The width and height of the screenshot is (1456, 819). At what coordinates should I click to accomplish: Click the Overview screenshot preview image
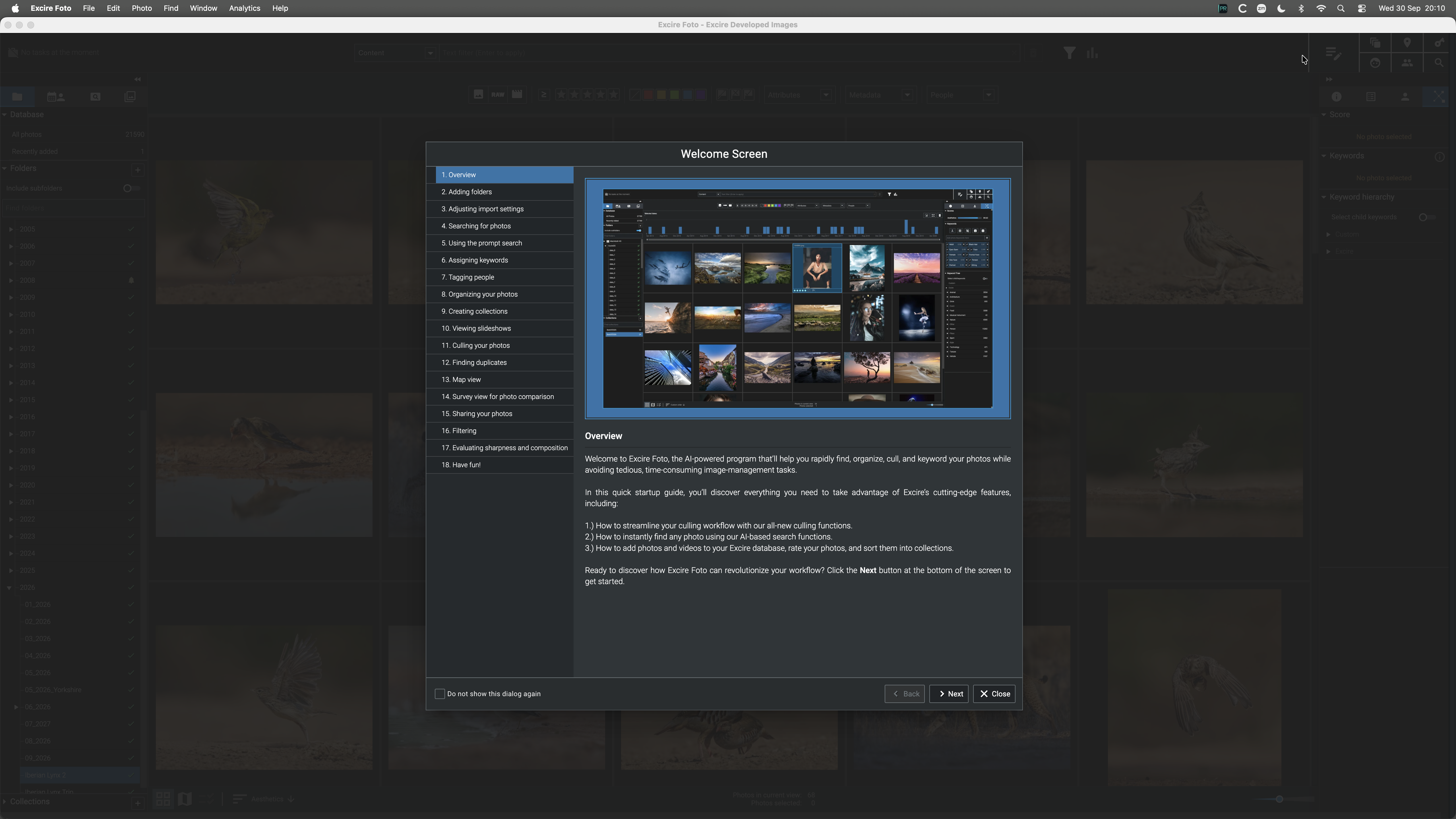coord(797,298)
